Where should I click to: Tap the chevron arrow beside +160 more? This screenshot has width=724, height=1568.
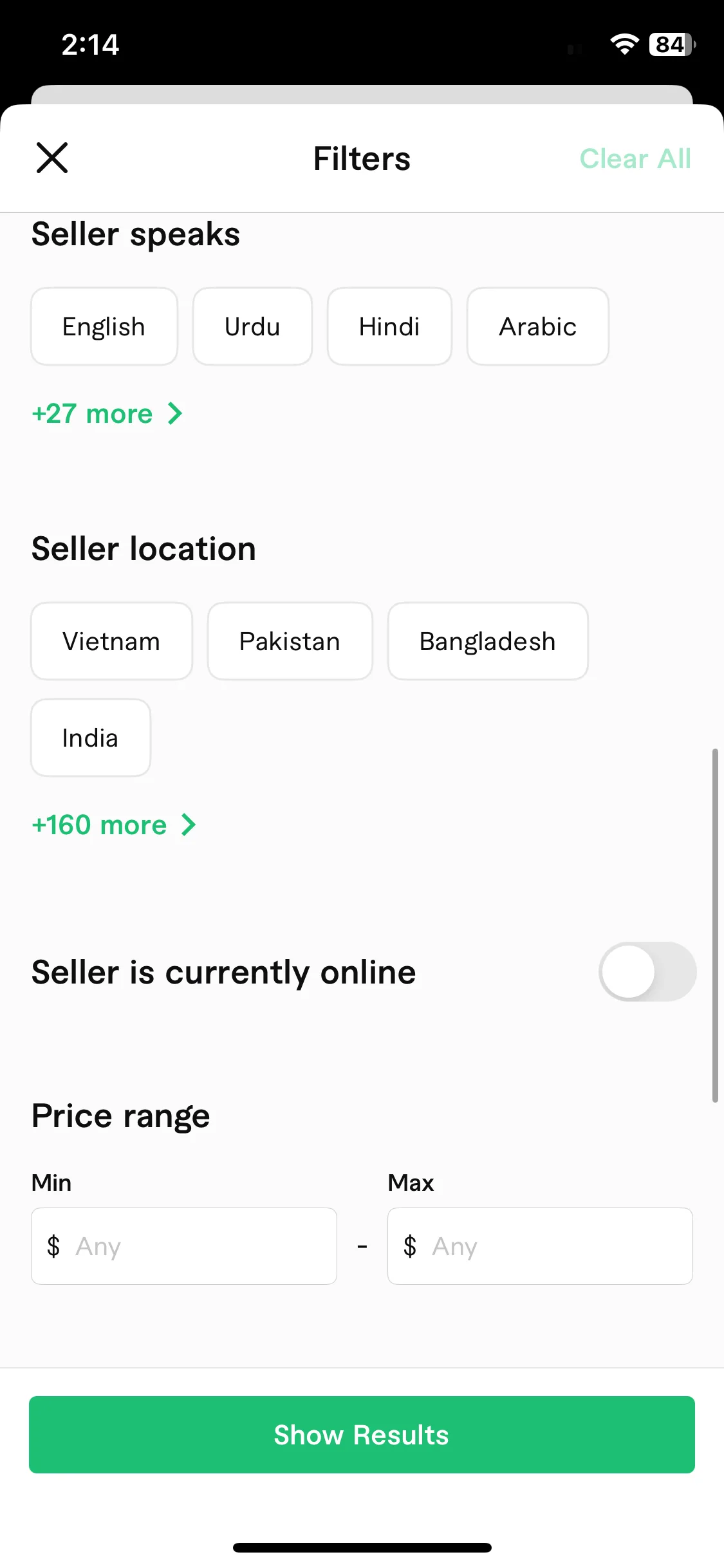(x=189, y=825)
